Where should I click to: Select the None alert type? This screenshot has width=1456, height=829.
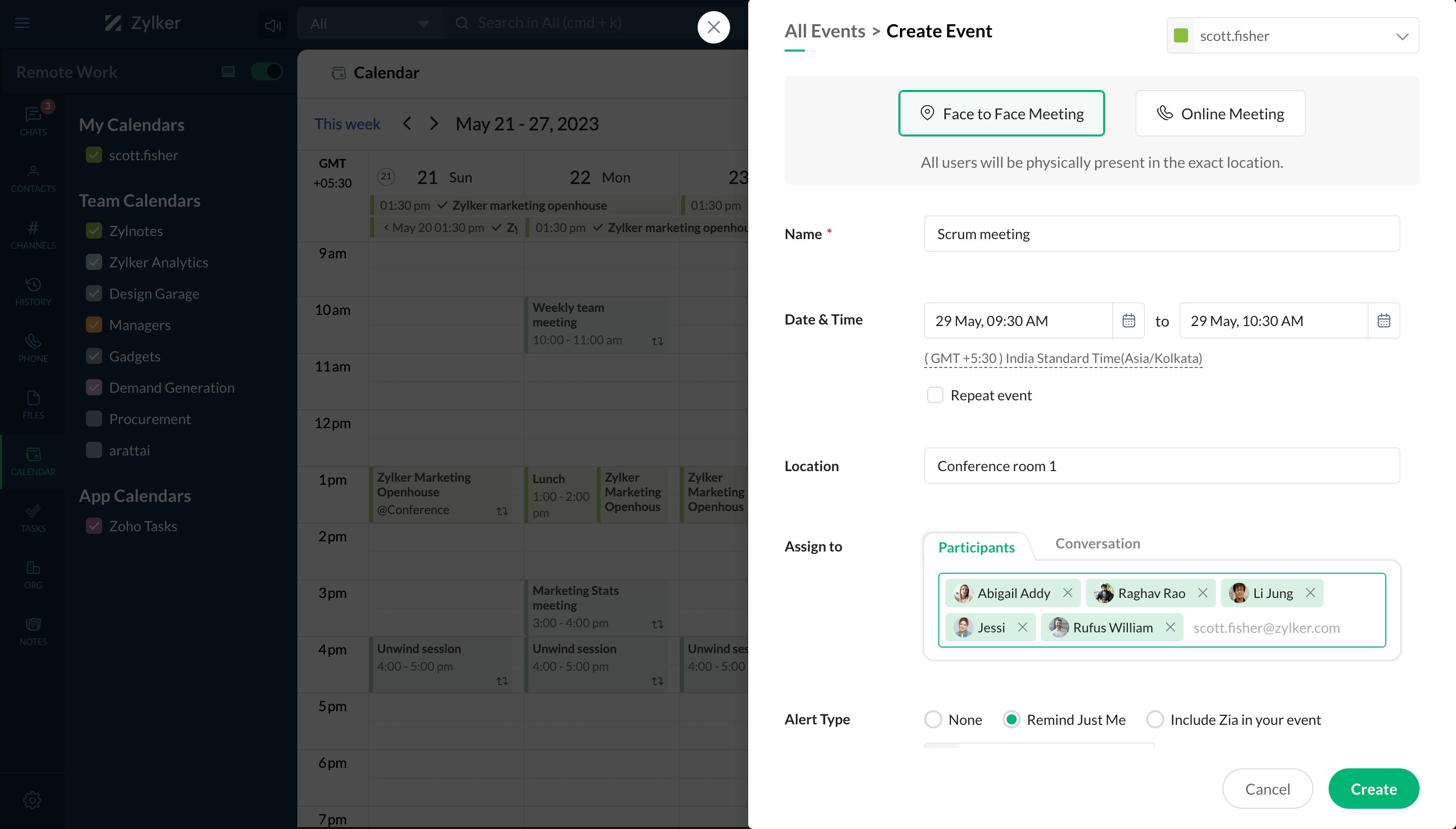(933, 719)
